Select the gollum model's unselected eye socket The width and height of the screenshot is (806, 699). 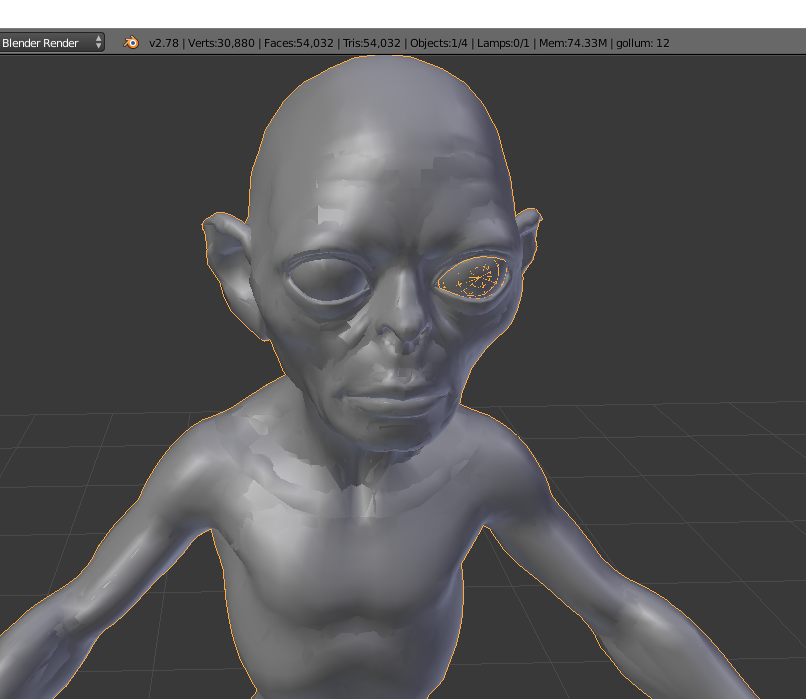[x=328, y=280]
